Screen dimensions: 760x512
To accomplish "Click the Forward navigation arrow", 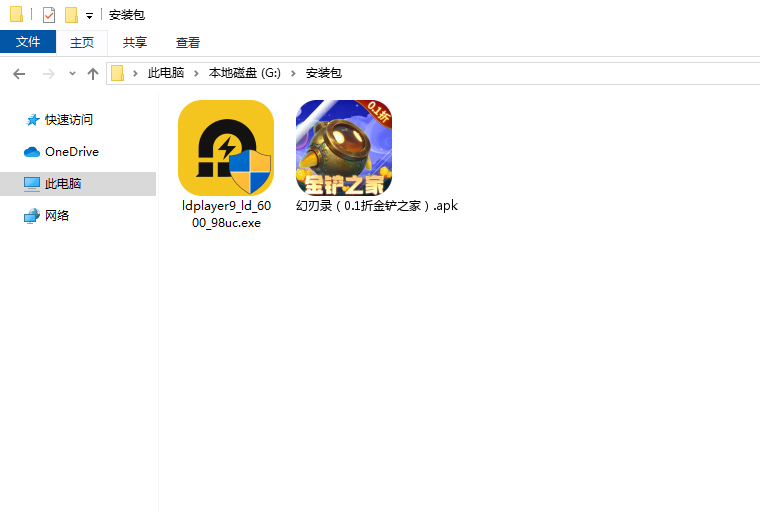I will click(x=48, y=74).
